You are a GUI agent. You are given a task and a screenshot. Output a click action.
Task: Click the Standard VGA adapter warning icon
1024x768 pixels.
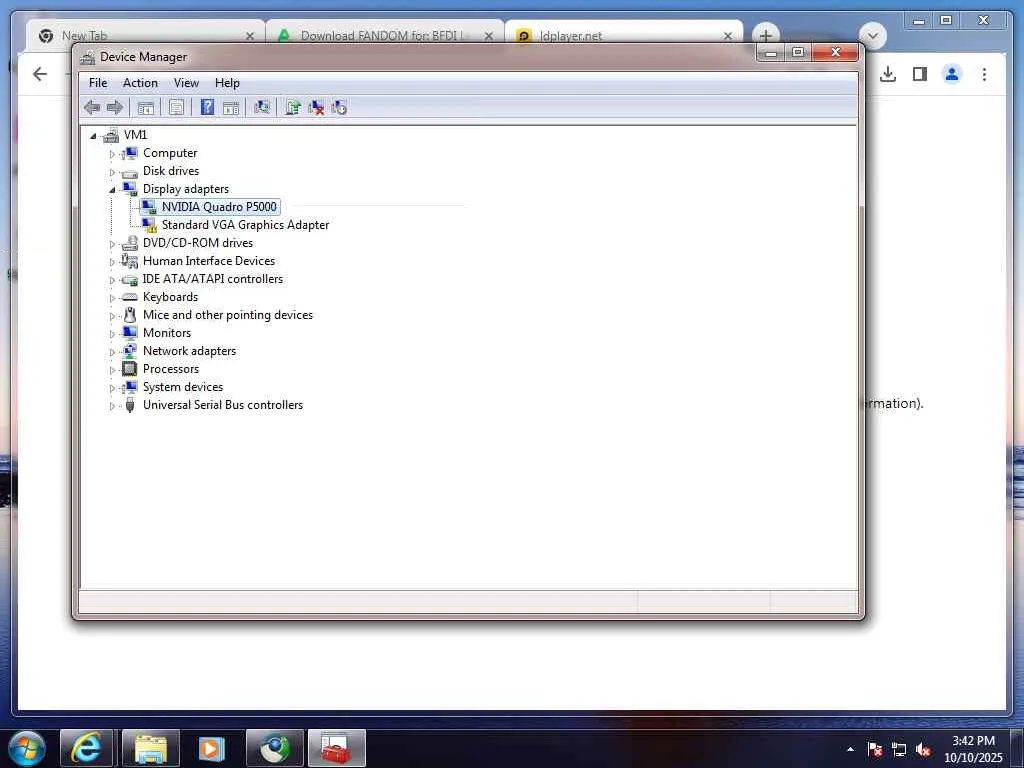coord(149,225)
